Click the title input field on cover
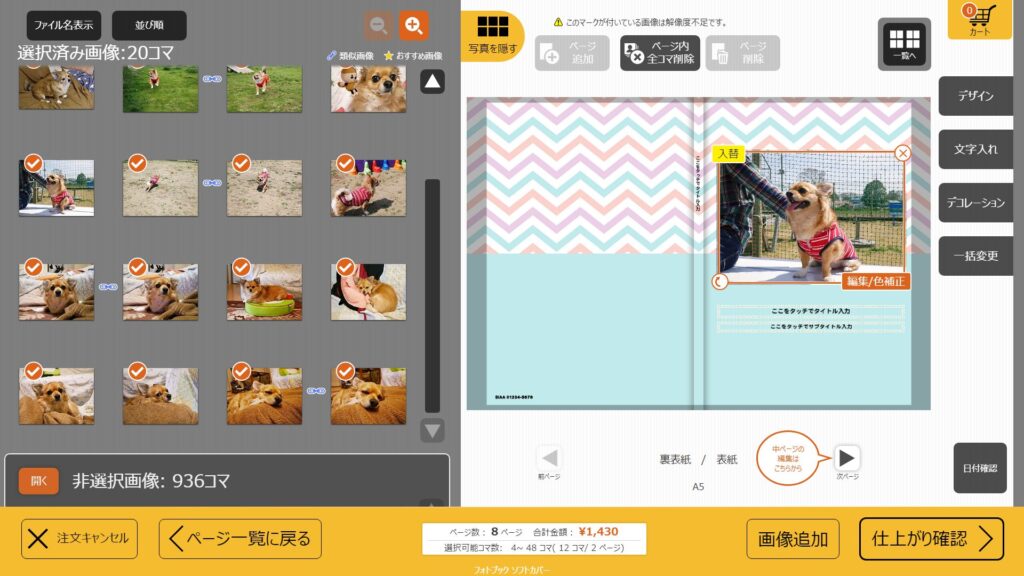The width and height of the screenshot is (1024, 576). click(810, 312)
